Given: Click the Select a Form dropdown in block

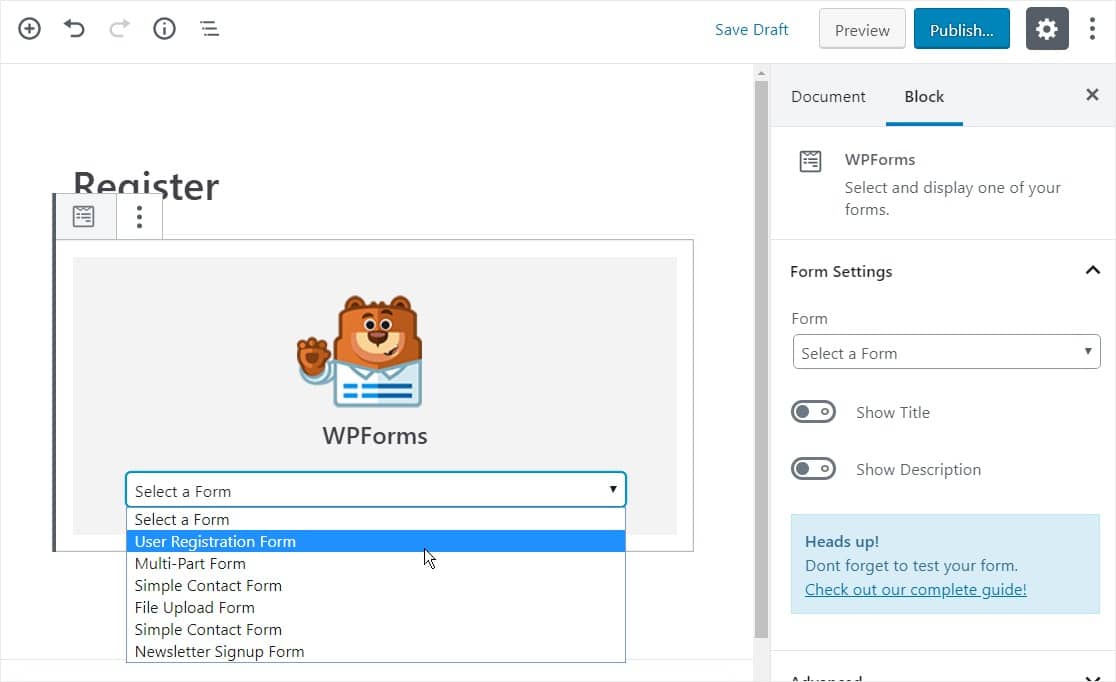Looking at the screenshot, I should pyautogui.click(x=376, y=490).
